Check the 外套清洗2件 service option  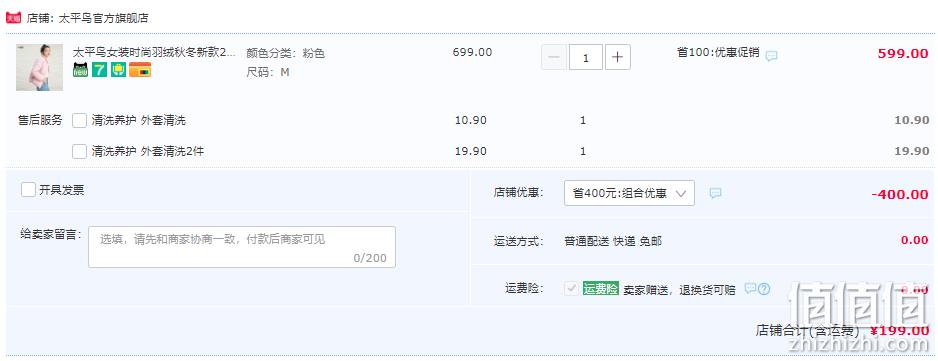(x=80, y=151)
